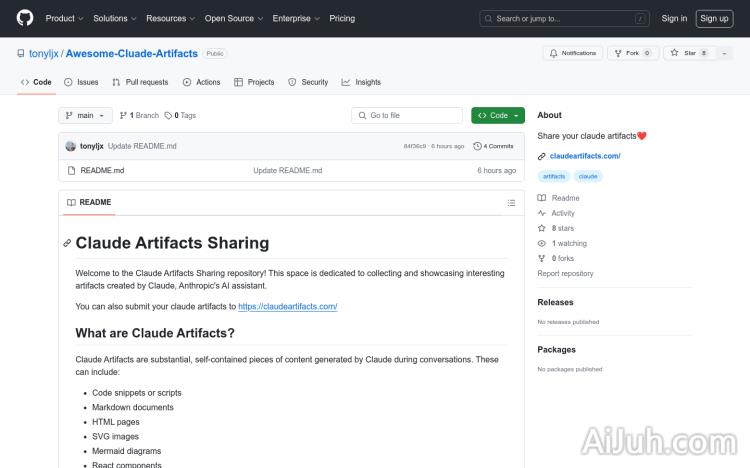This screenshot has width=750, height=468.
Task: Open the 4 Commits history link
Action: (493, 146)
